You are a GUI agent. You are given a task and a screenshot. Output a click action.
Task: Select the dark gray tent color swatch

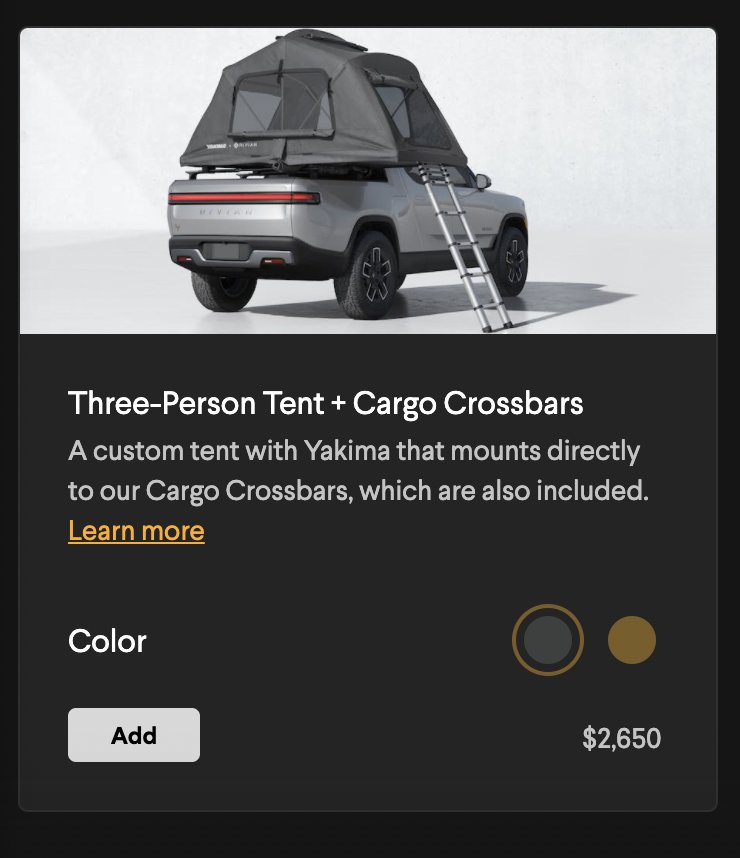click(x=547, y=640)
